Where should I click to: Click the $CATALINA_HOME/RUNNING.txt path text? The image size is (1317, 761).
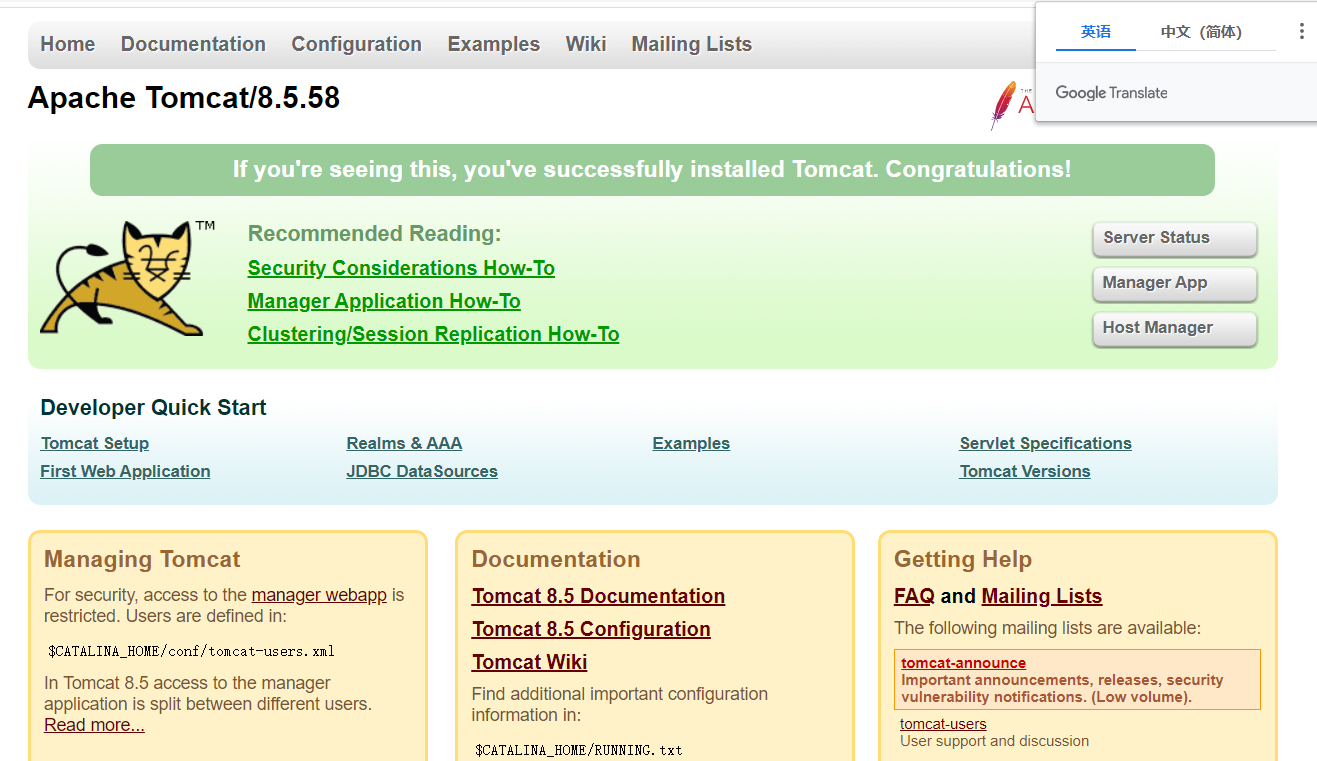click(579, 749)
